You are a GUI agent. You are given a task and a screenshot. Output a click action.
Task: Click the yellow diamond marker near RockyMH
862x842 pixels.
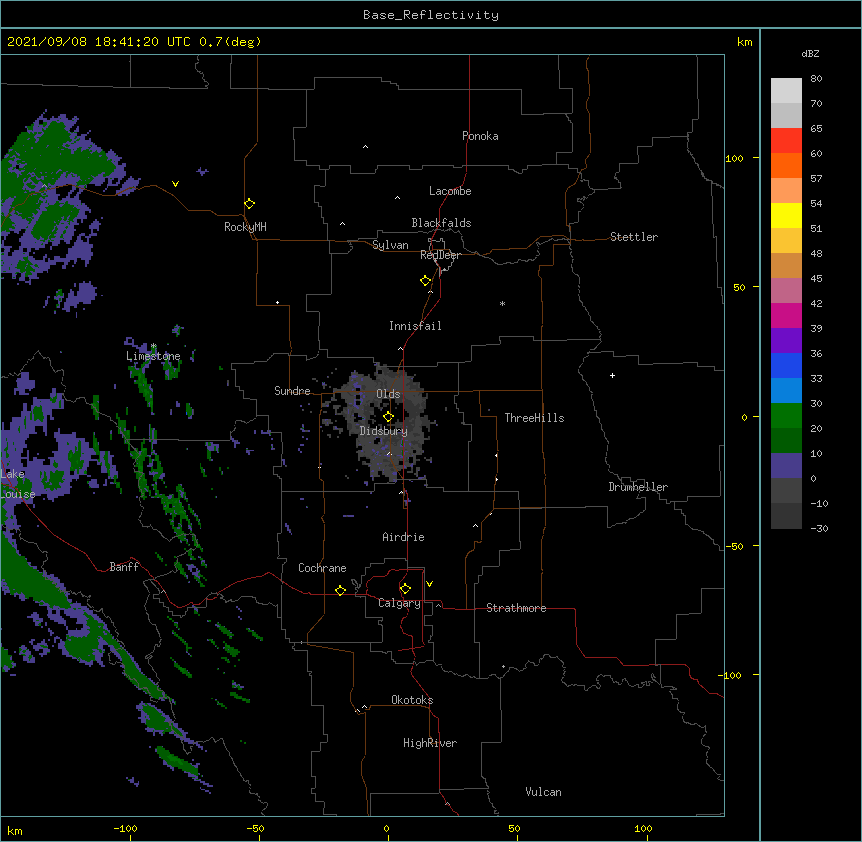click(x=249, y=204)
